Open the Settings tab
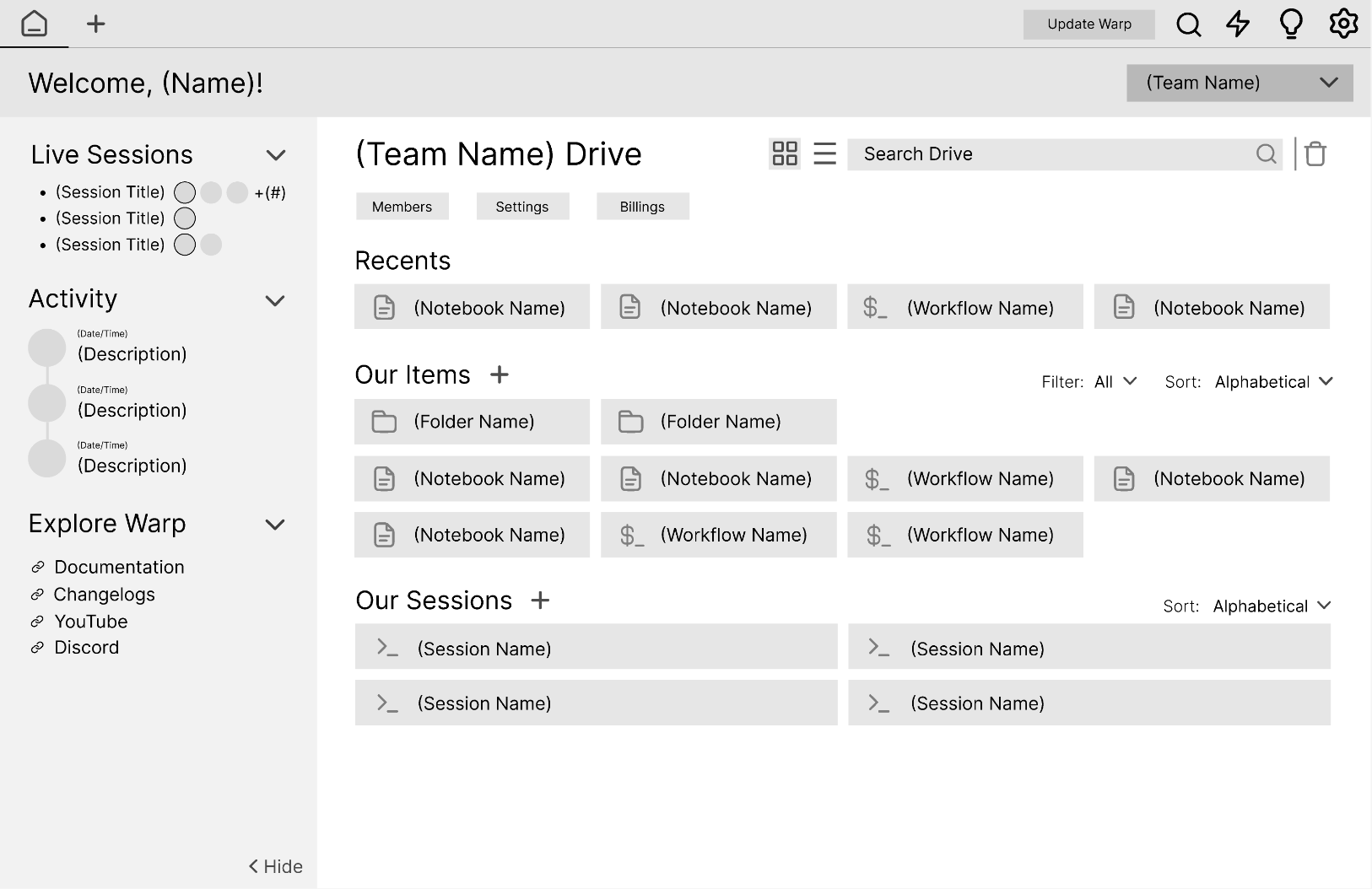The width and height of the screenshot is (1372, 889). 522,207
